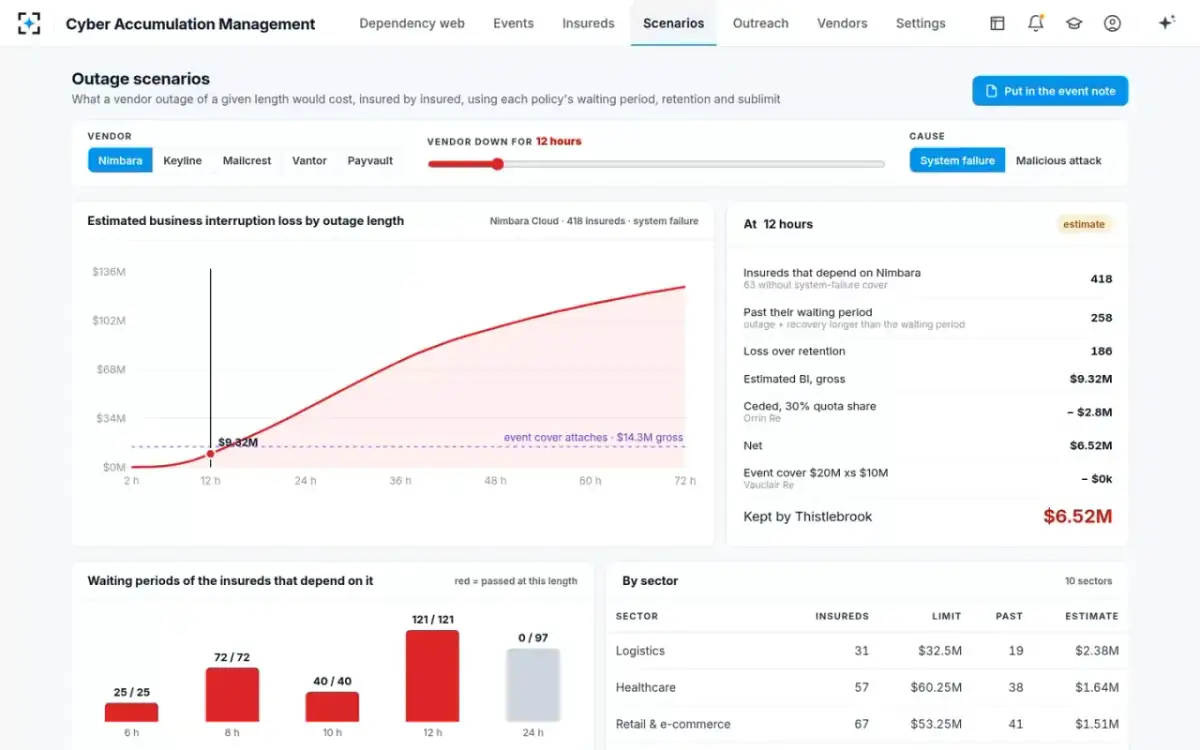
Task: Click the event cover attaches $14.3M gross label
Action: [593, 437]
